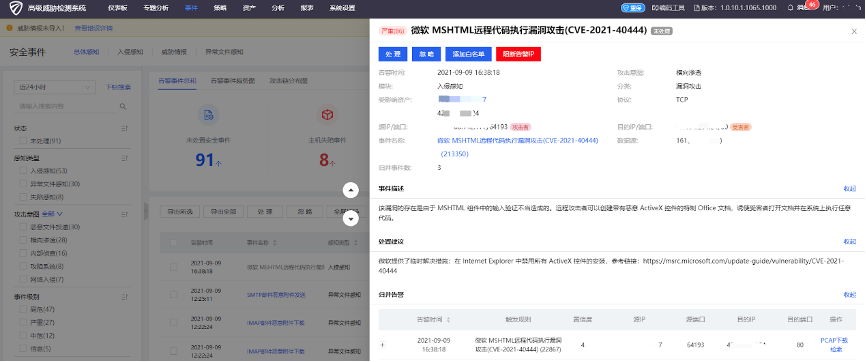Click the shield logo in the top bar
The height and width of the screenshot is (362, 866).
tap(16, 8)
